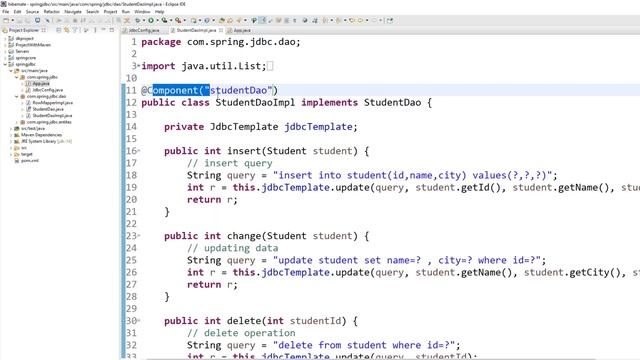Open the Navigate menu
Image resolution: width=640 pixels, height=360 pixels.
[x=73, y=11]
